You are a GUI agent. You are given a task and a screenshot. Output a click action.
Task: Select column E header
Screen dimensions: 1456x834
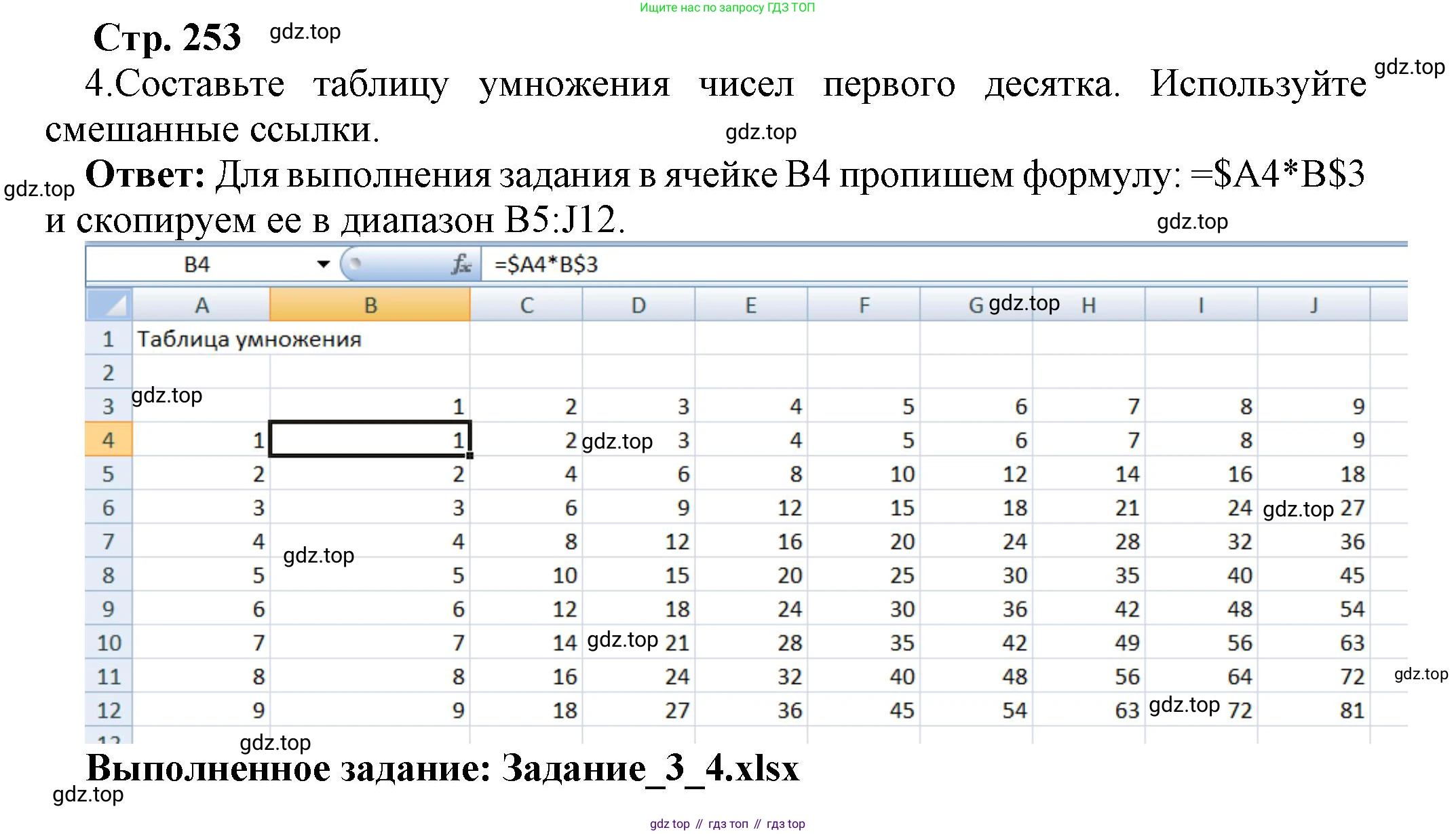point(751,305)
